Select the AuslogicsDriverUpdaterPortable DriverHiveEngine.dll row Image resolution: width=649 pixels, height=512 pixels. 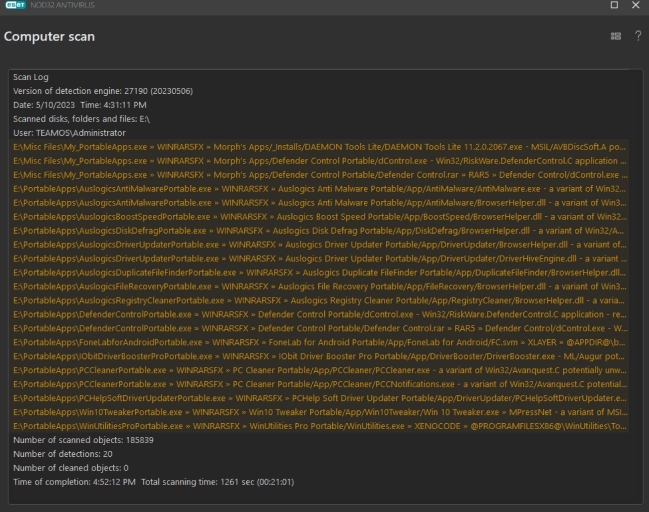[320, 259]
